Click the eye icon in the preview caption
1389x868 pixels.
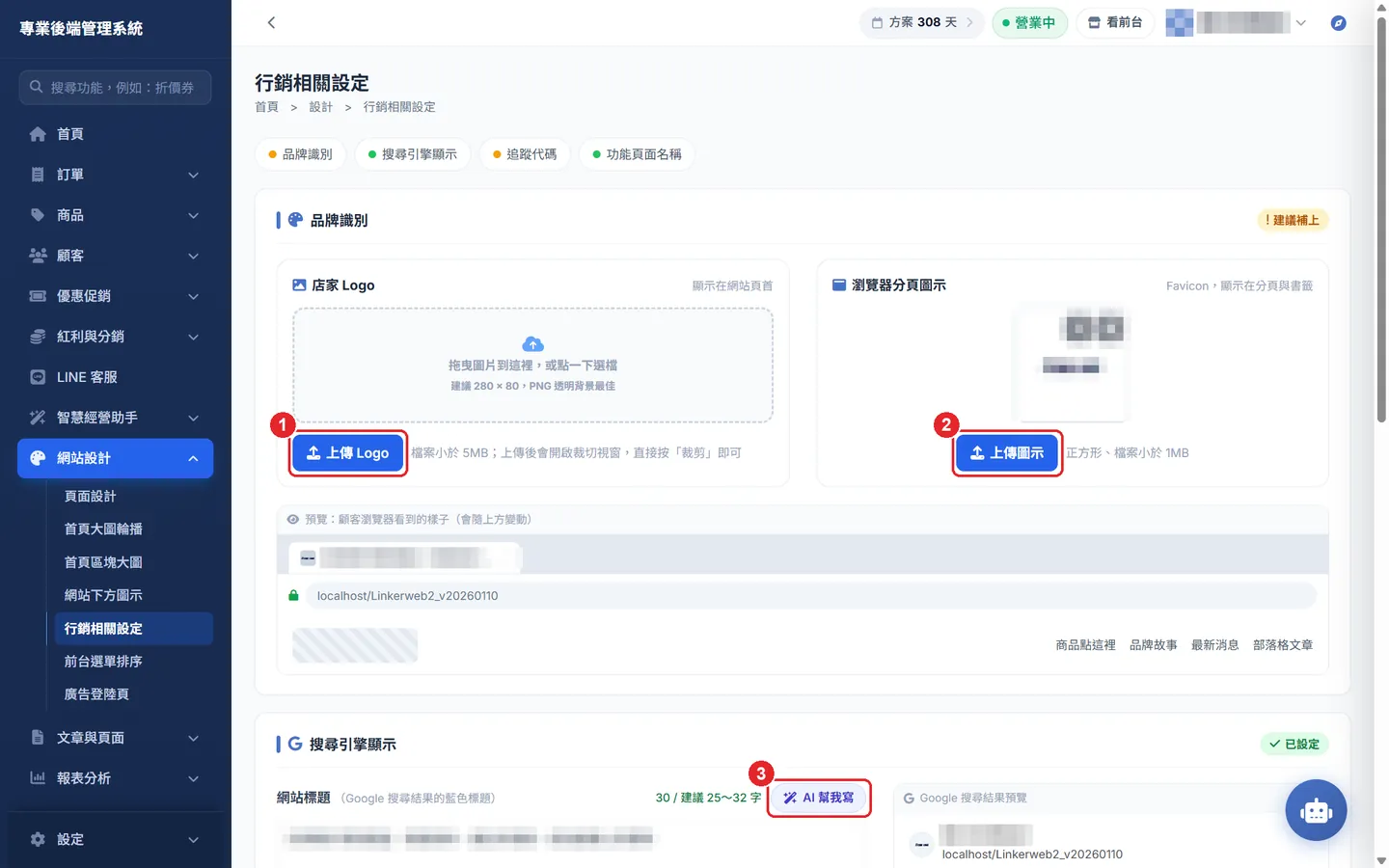click(293, 519)
